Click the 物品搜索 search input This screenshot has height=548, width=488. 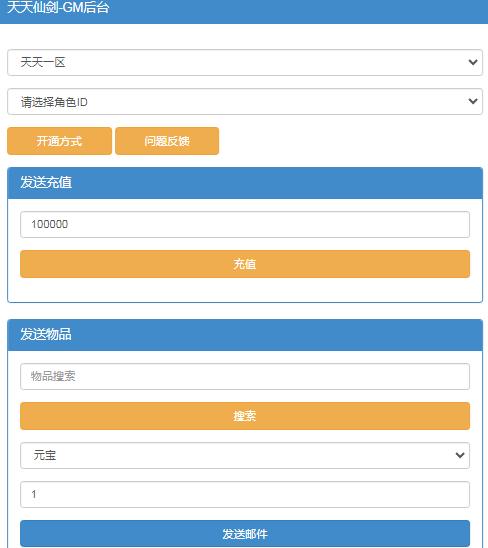tap(245, 376)
